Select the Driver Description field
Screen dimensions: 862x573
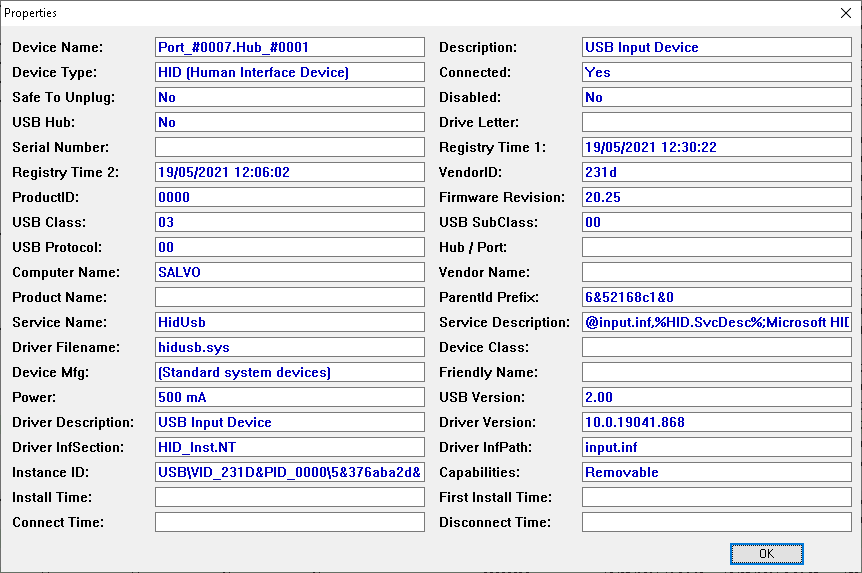pyautogui.click(x=290, y=422)
